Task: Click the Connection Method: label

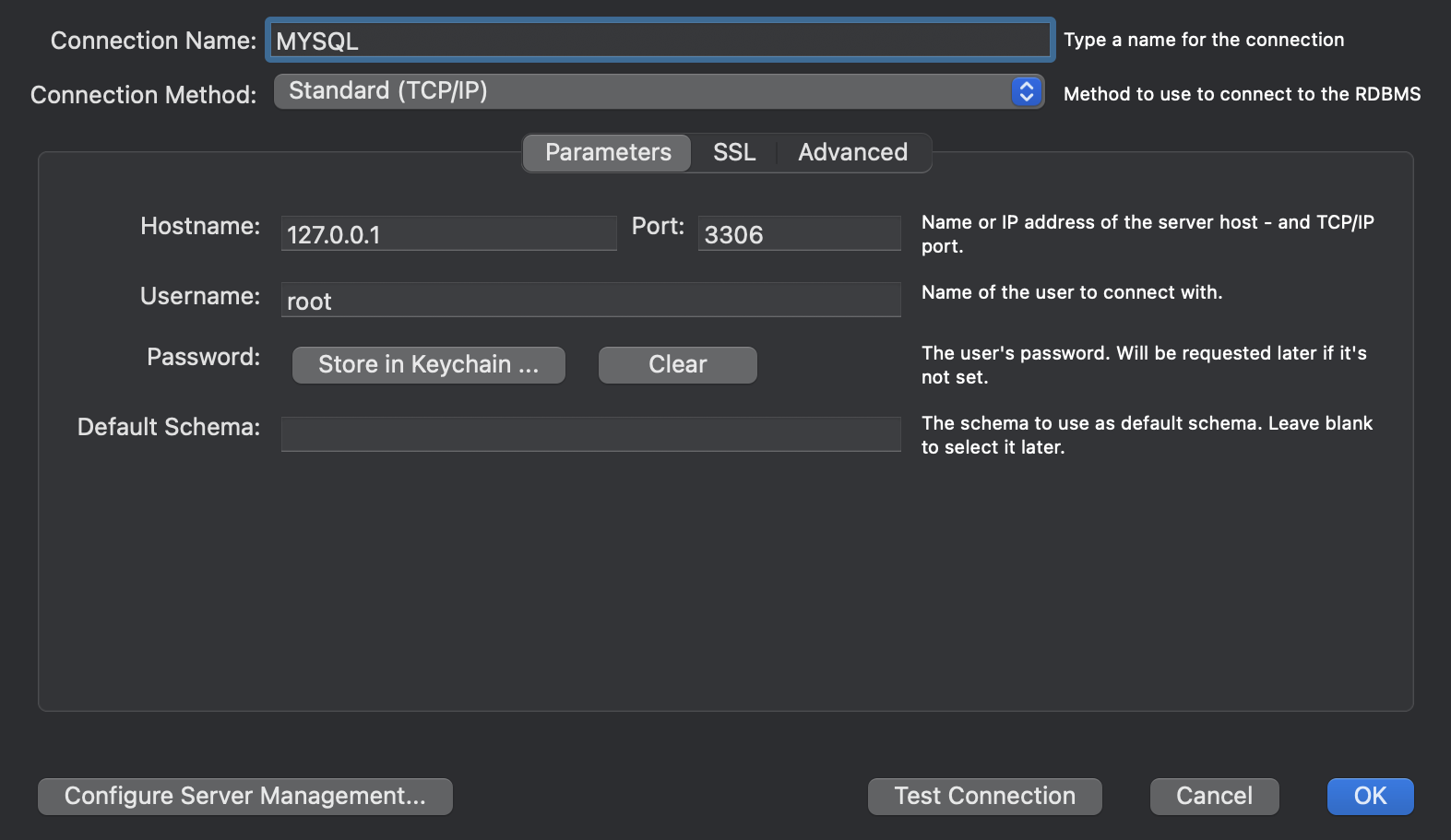Action: [144, 95]
